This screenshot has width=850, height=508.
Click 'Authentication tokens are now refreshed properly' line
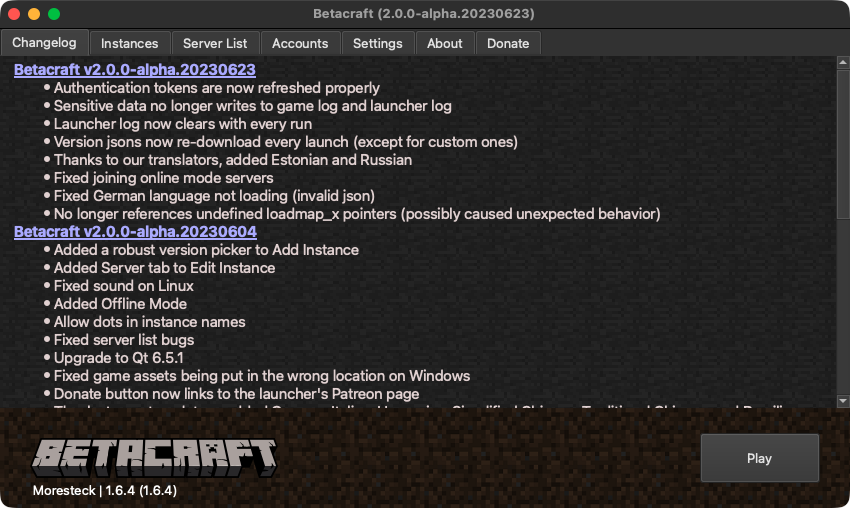(217, 88)
